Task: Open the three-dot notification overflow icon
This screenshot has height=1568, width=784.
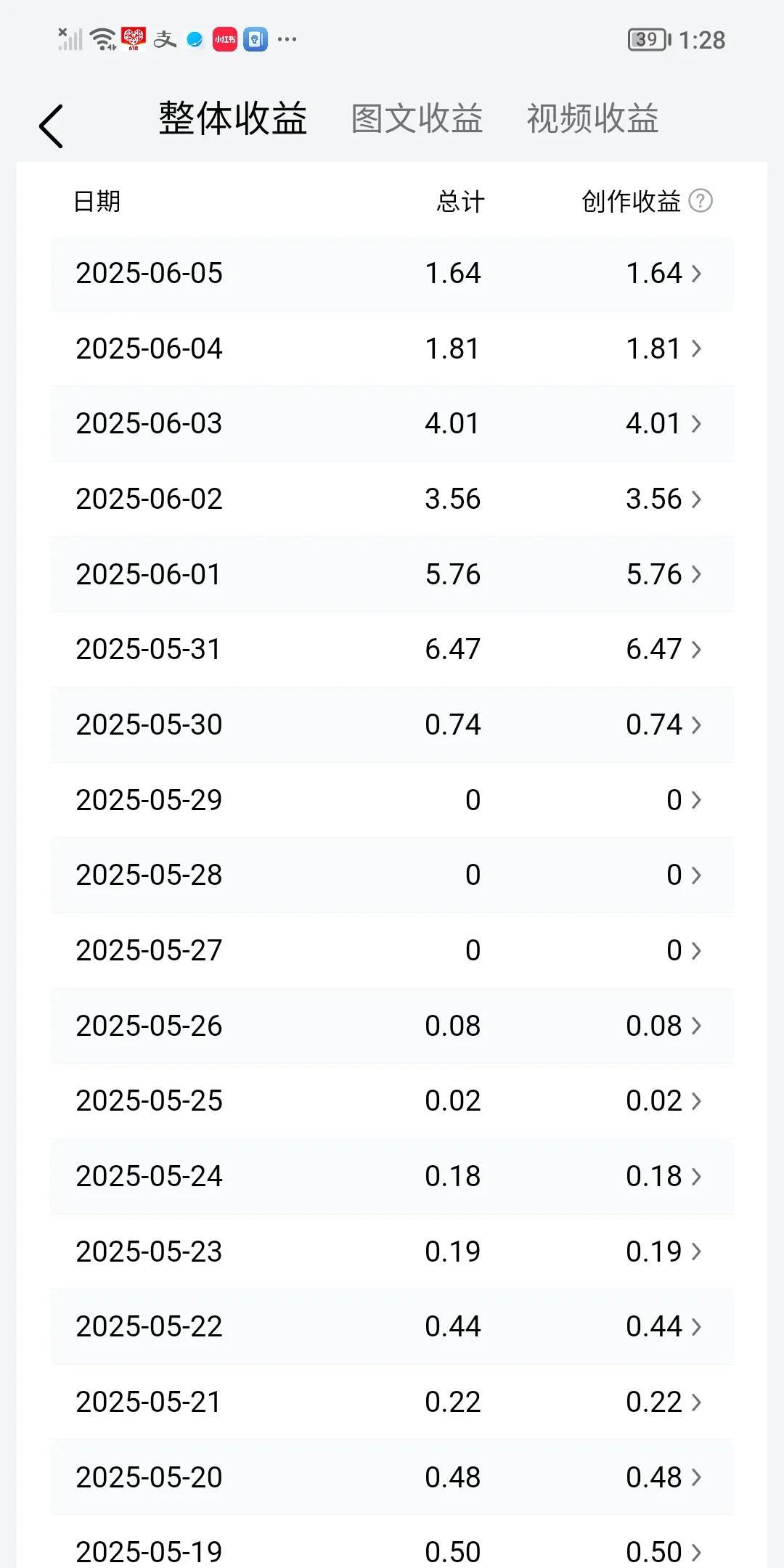Action: pos(287,39)
